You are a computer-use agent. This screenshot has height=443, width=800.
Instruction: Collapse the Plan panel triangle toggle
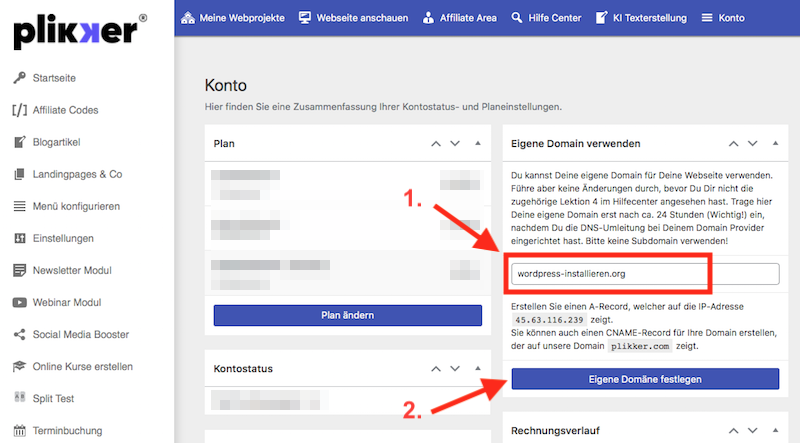478,143
